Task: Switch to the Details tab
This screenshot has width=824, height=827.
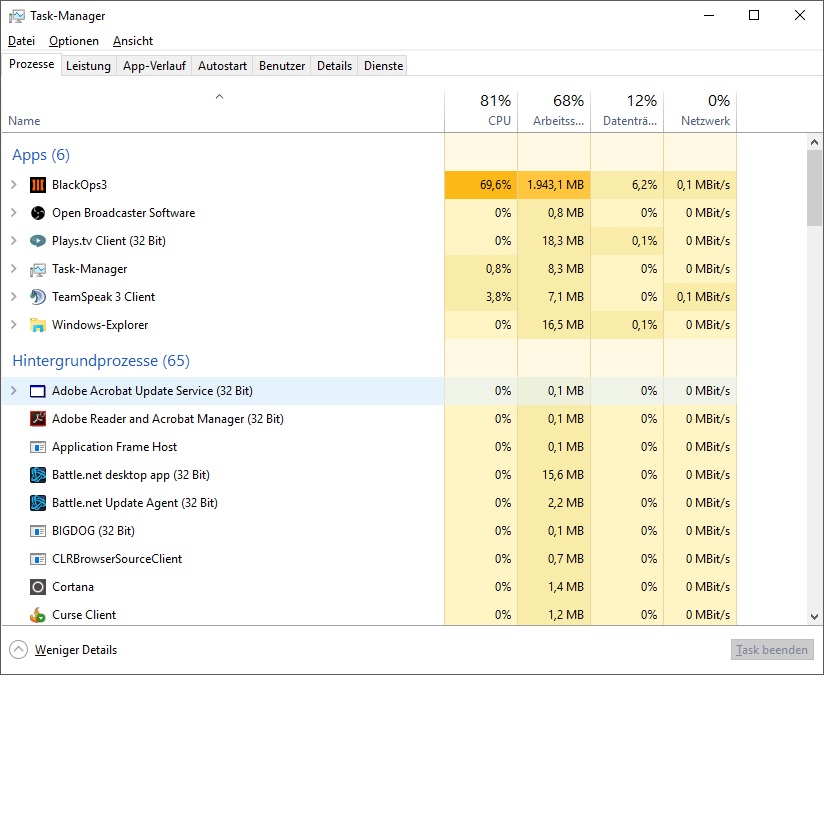Action: (334, 66)
